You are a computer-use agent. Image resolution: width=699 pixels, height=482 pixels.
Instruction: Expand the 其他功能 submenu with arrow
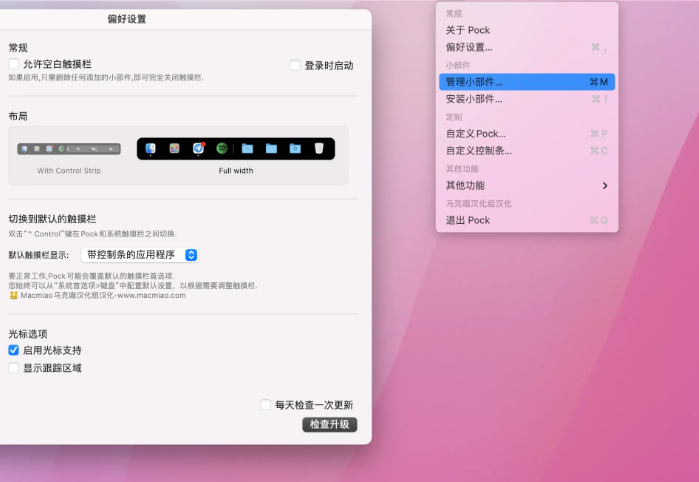[527, 185]
